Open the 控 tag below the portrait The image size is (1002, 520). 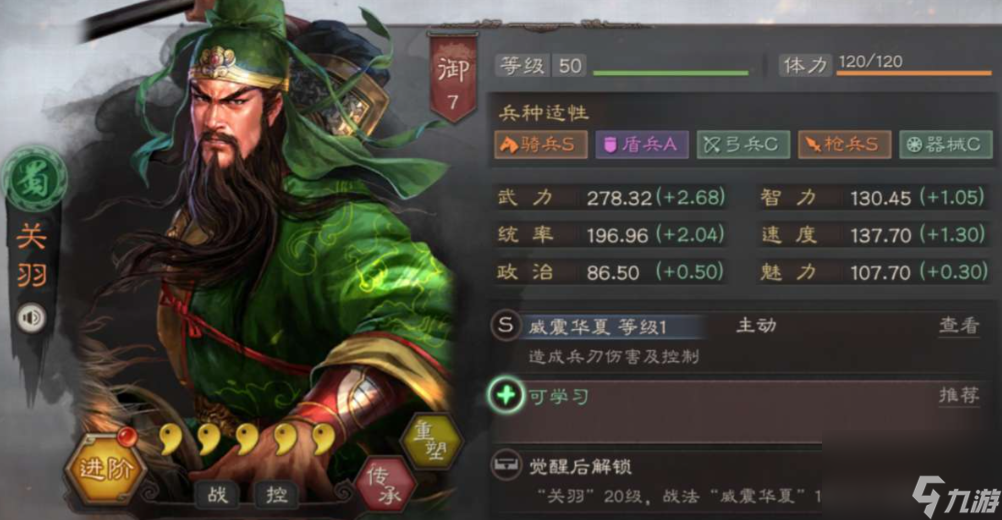pos(277,493)
